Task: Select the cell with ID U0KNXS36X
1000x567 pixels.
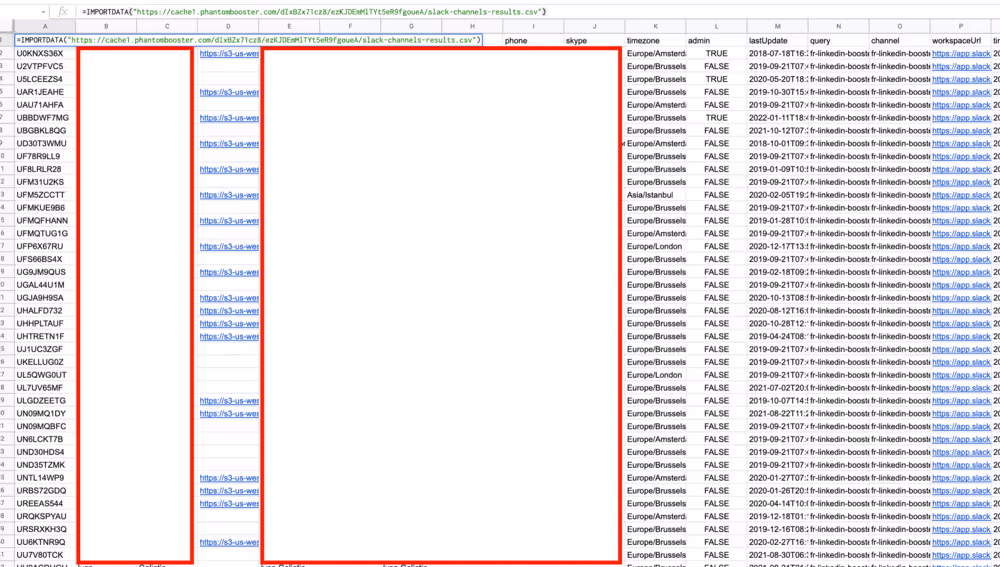Action: click(x=45, y=54)
